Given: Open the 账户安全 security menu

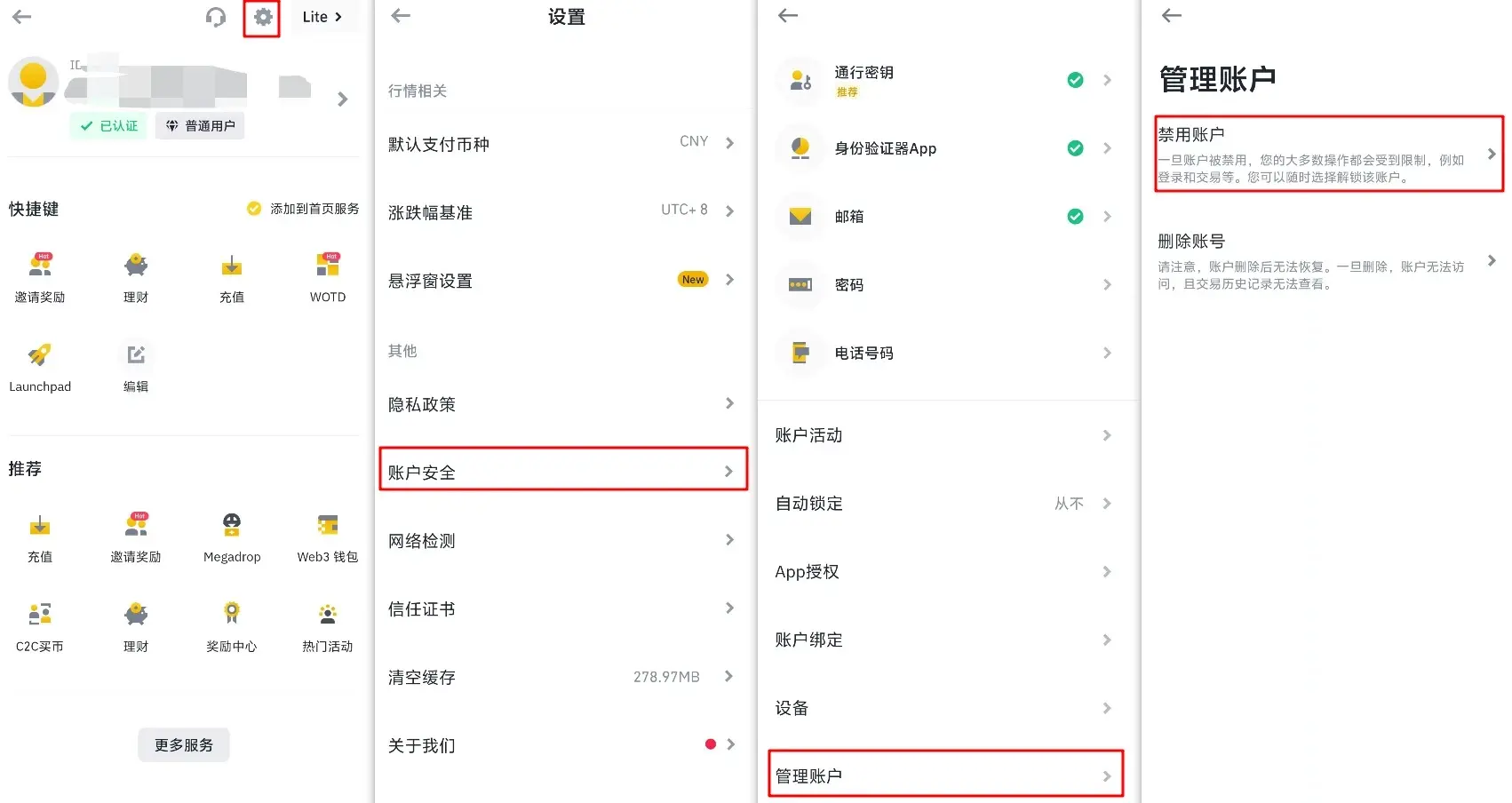Looking at the screenshot, I should click(562, 470).
